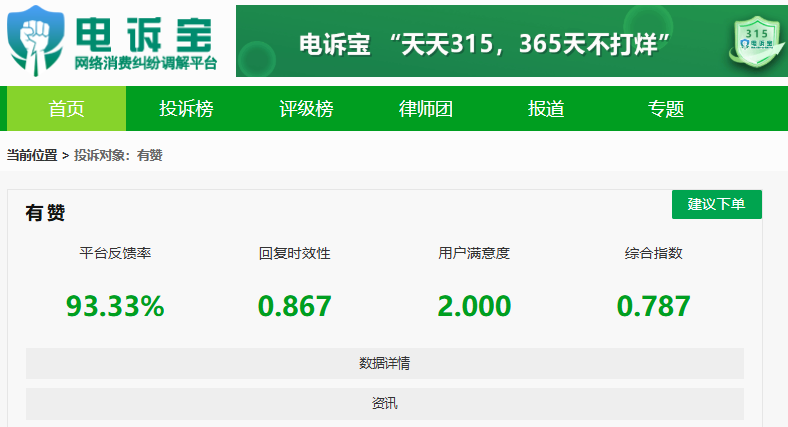Click the 315 shield badge in banner
This screenshot has height=427, width=788.
pyautogui.click(x=756, y=43)
